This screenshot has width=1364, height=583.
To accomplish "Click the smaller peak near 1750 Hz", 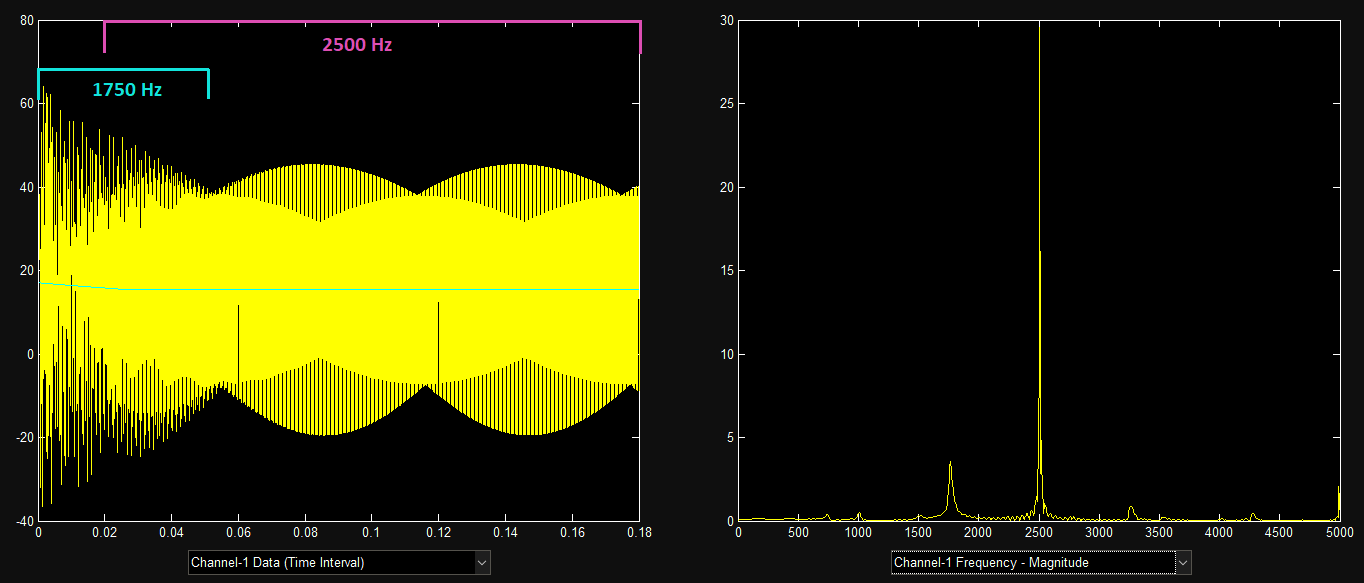I will coord(950,465).
